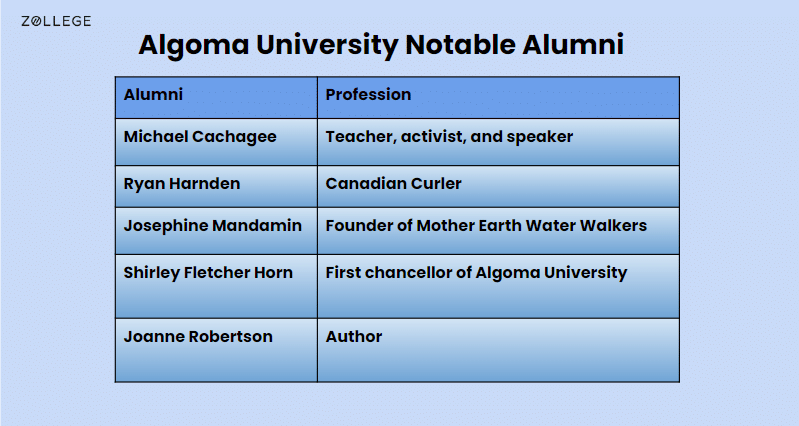
Task: Click First chancellor of Algoma University text
Action: coord(476,273)
